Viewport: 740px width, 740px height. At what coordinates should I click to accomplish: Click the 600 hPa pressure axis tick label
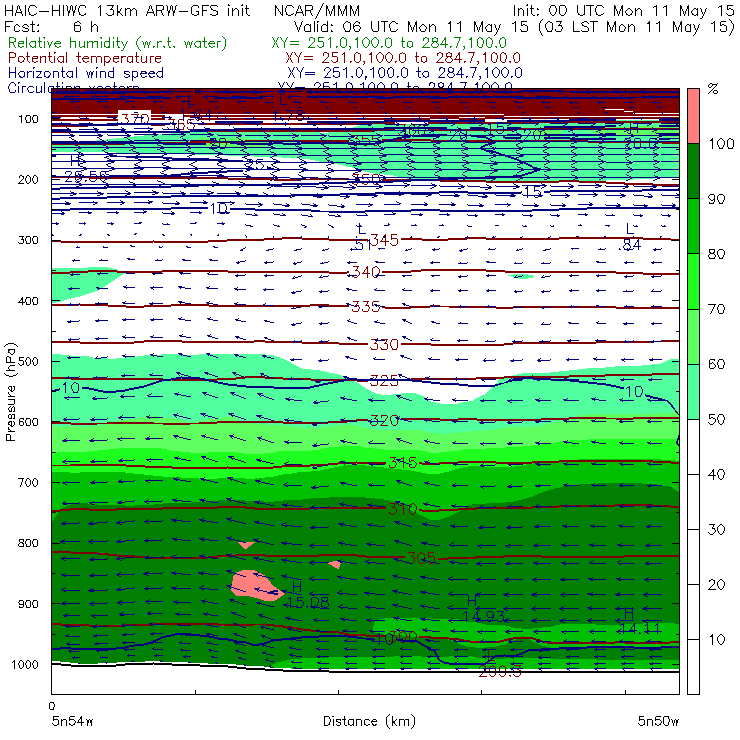coord(28,422)
